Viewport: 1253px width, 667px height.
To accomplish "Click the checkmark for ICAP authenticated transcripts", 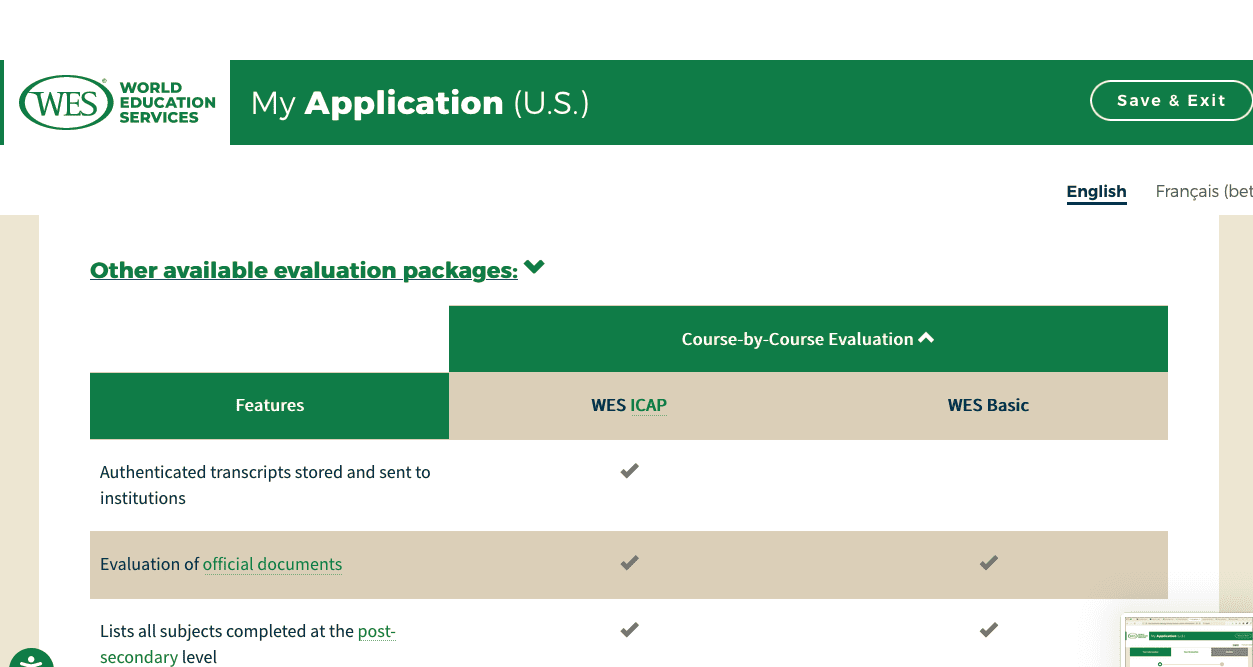I will point(629,470).
